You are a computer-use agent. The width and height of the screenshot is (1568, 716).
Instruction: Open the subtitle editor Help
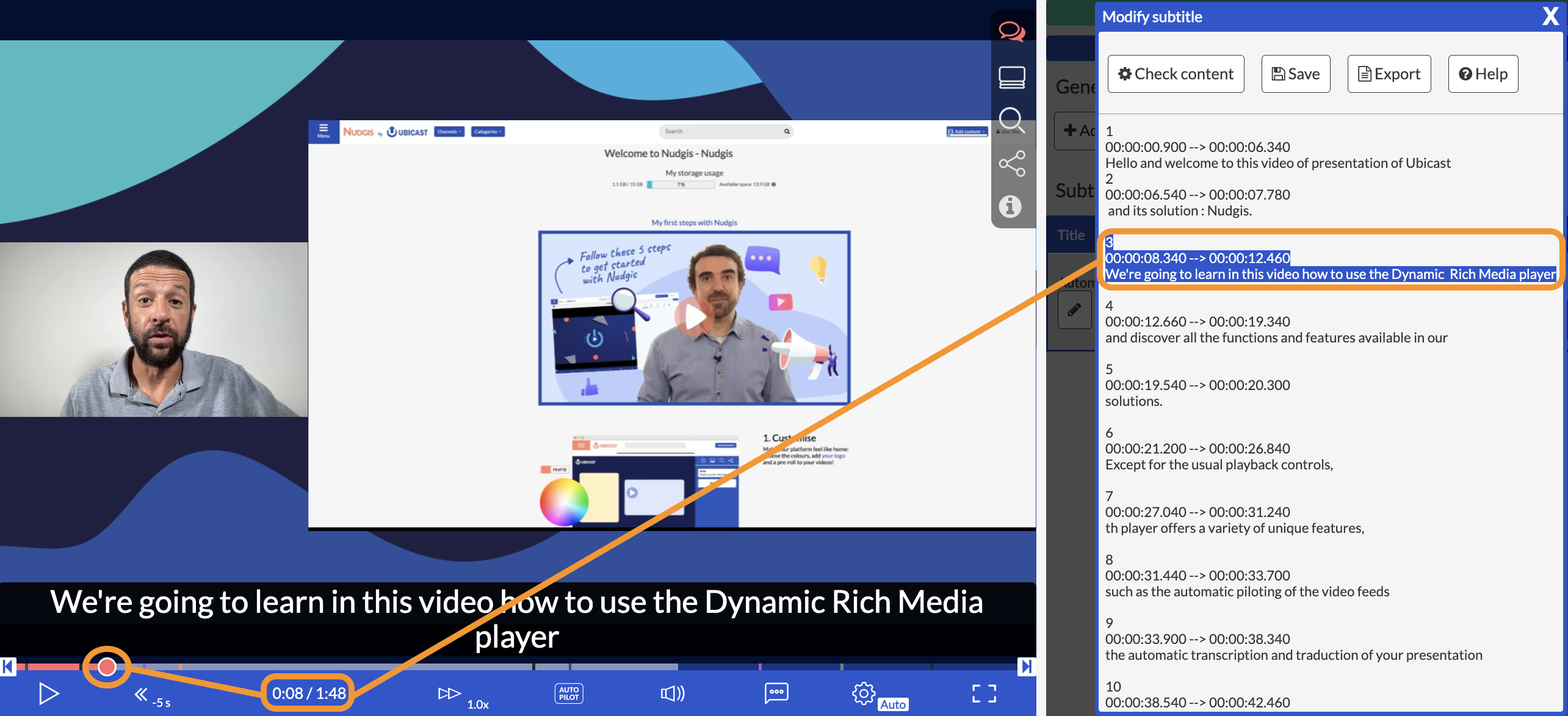coord(1483,74)
